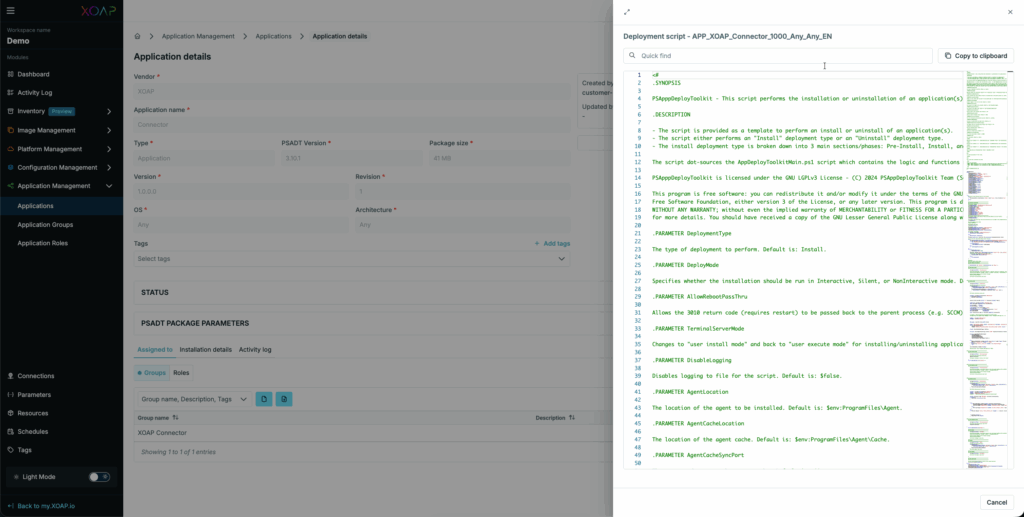The height and width of the screenshot is (517, 1024).
Task: Toggle the Light Mode switch
Action: 99,477
